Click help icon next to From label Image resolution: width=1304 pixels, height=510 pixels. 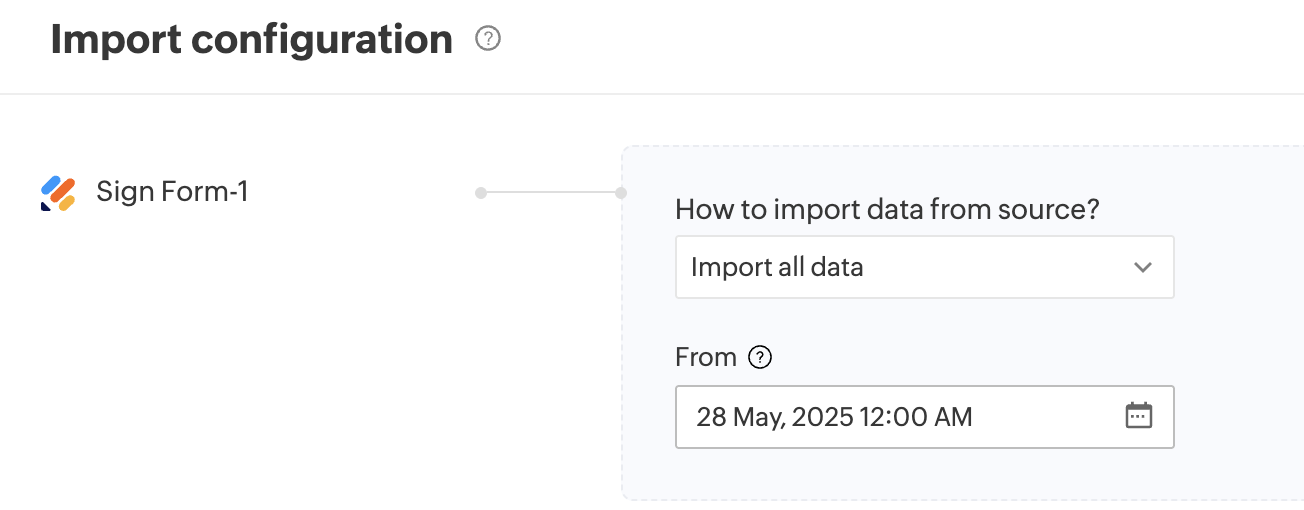(x=760, y=357)
